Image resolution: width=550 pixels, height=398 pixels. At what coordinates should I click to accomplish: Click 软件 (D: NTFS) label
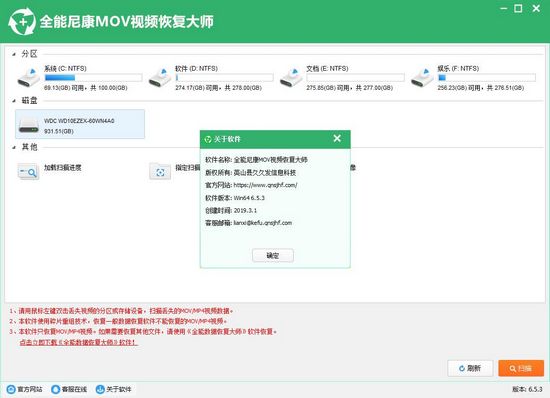point(196,69)
